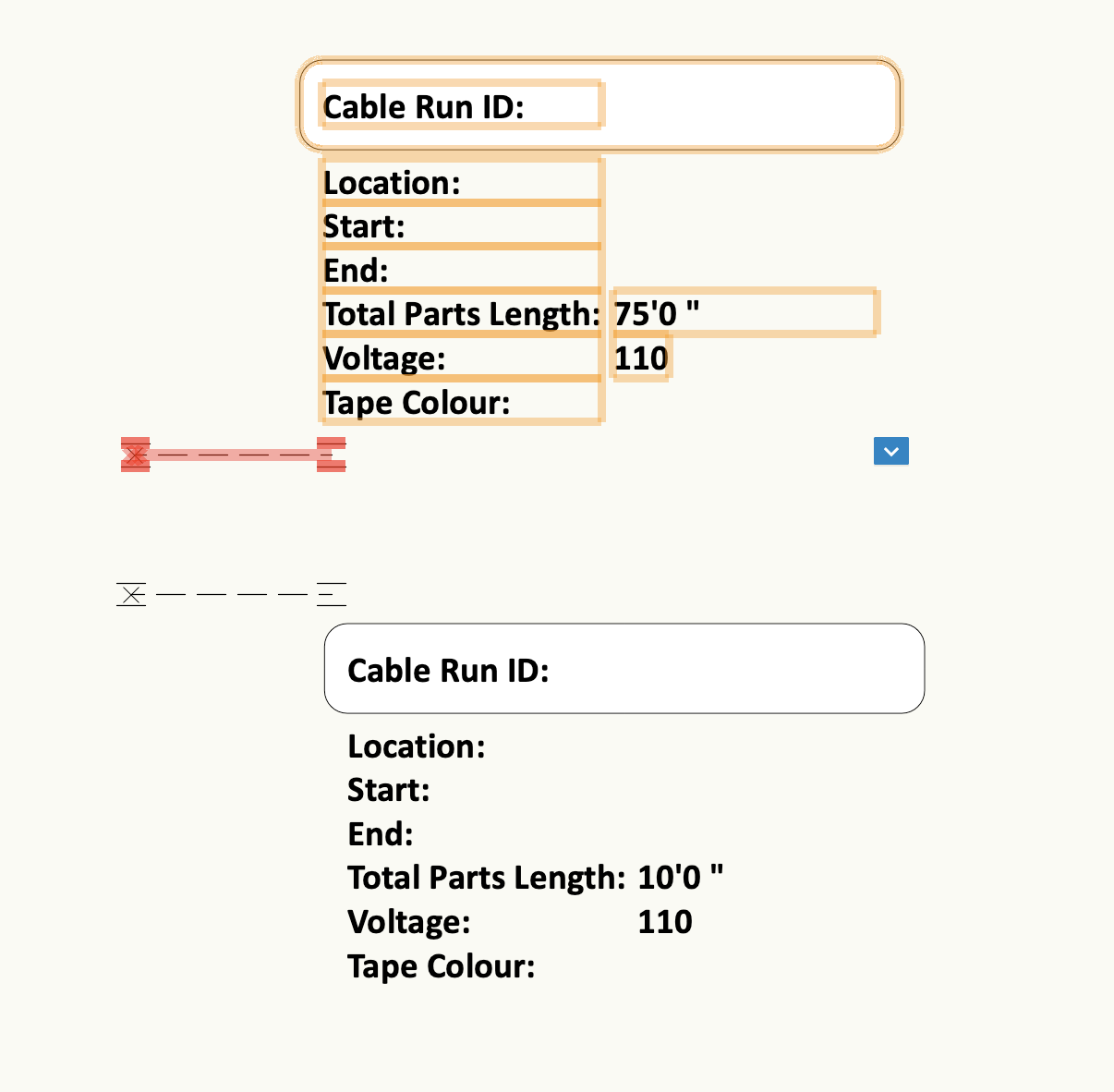Open the blue chevron dropdown button
1114x1092 pixels.
890,451
